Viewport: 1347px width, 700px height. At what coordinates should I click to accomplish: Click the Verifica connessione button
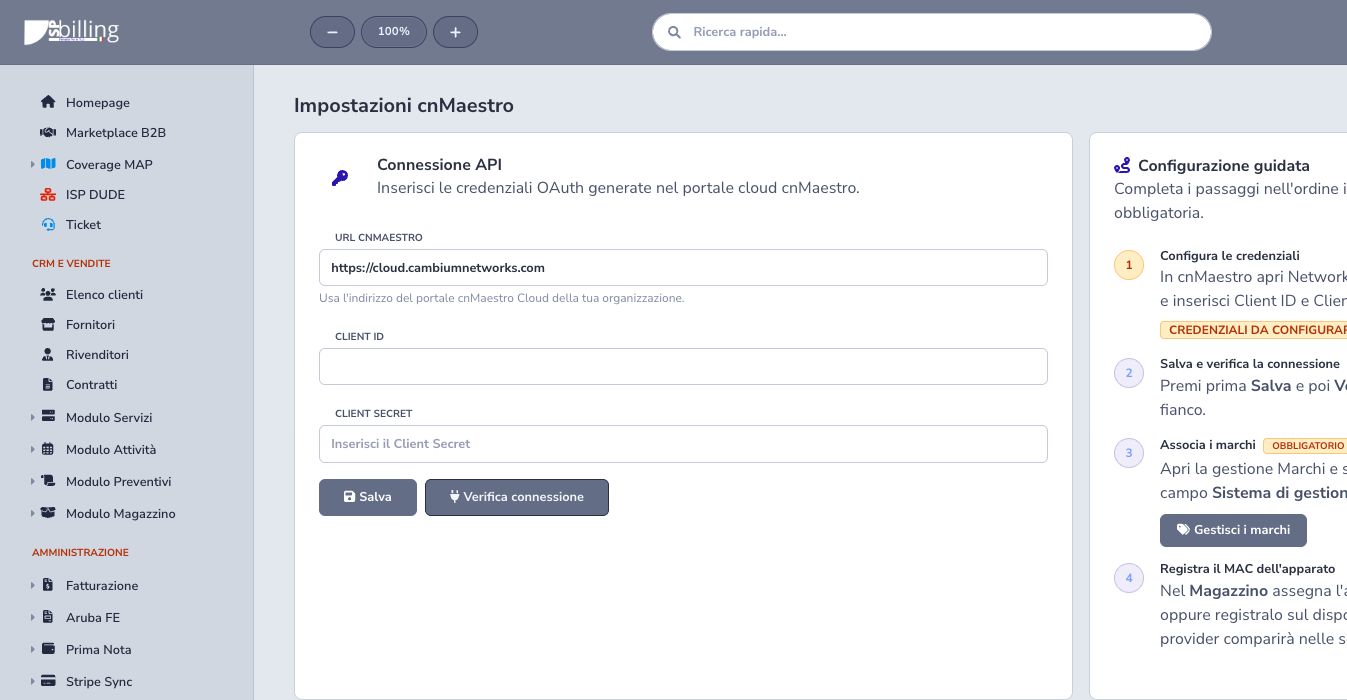tap(517, 497)
